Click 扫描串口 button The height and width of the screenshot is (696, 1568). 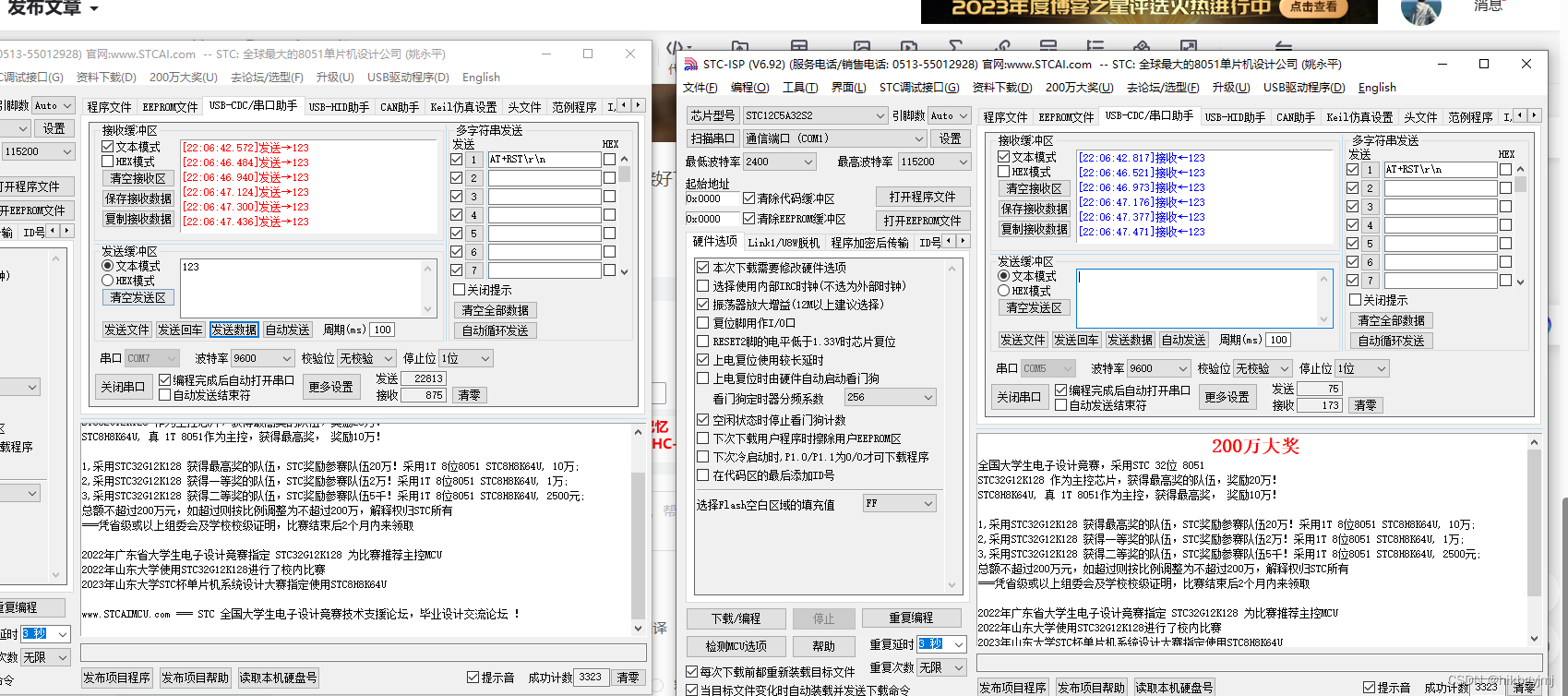712,138
